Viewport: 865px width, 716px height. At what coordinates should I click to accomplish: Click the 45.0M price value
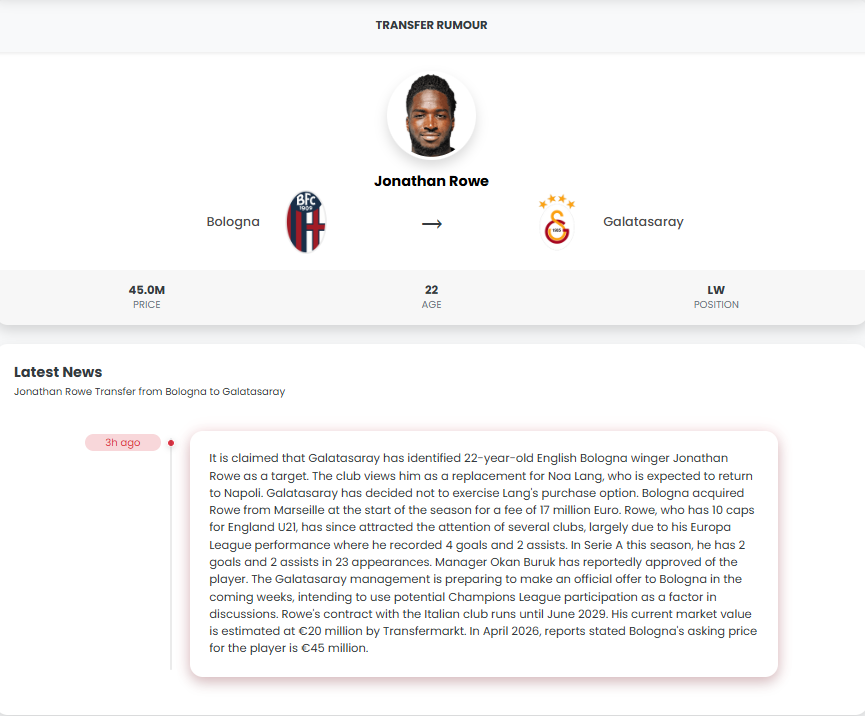(x=147, y=290)
